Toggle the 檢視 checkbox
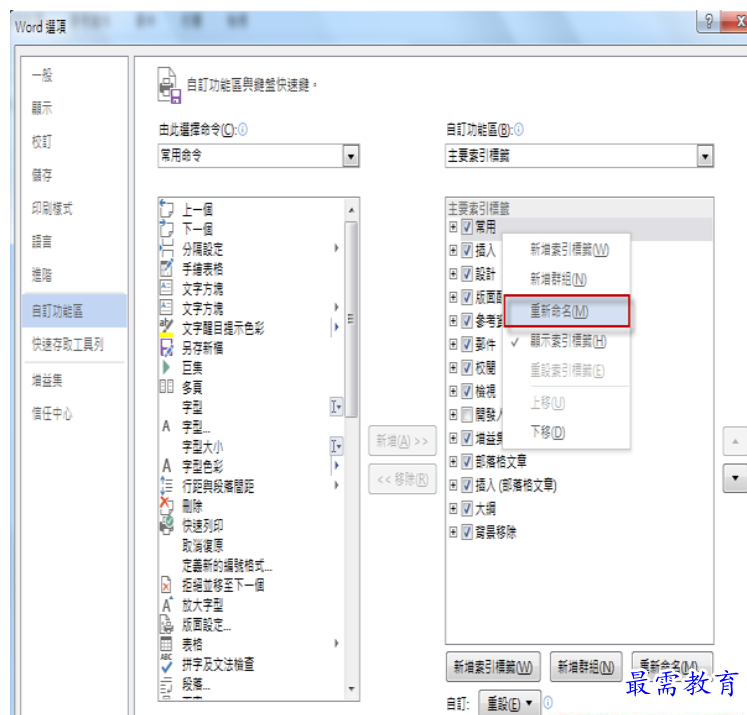This screenshot has width=747, height=715. [466, 391]
